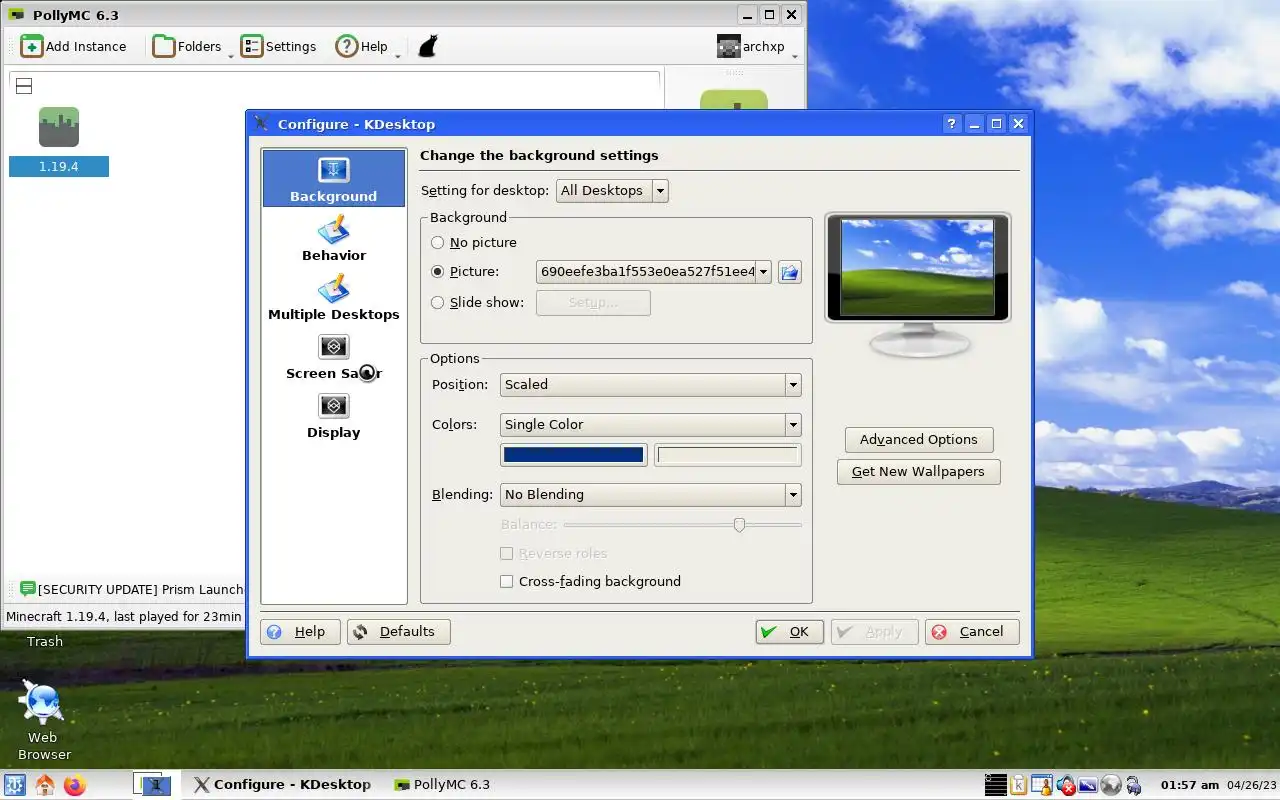Switch to the Behavior section
This screenshot has height=800, width=1280.
coord(334,238)
